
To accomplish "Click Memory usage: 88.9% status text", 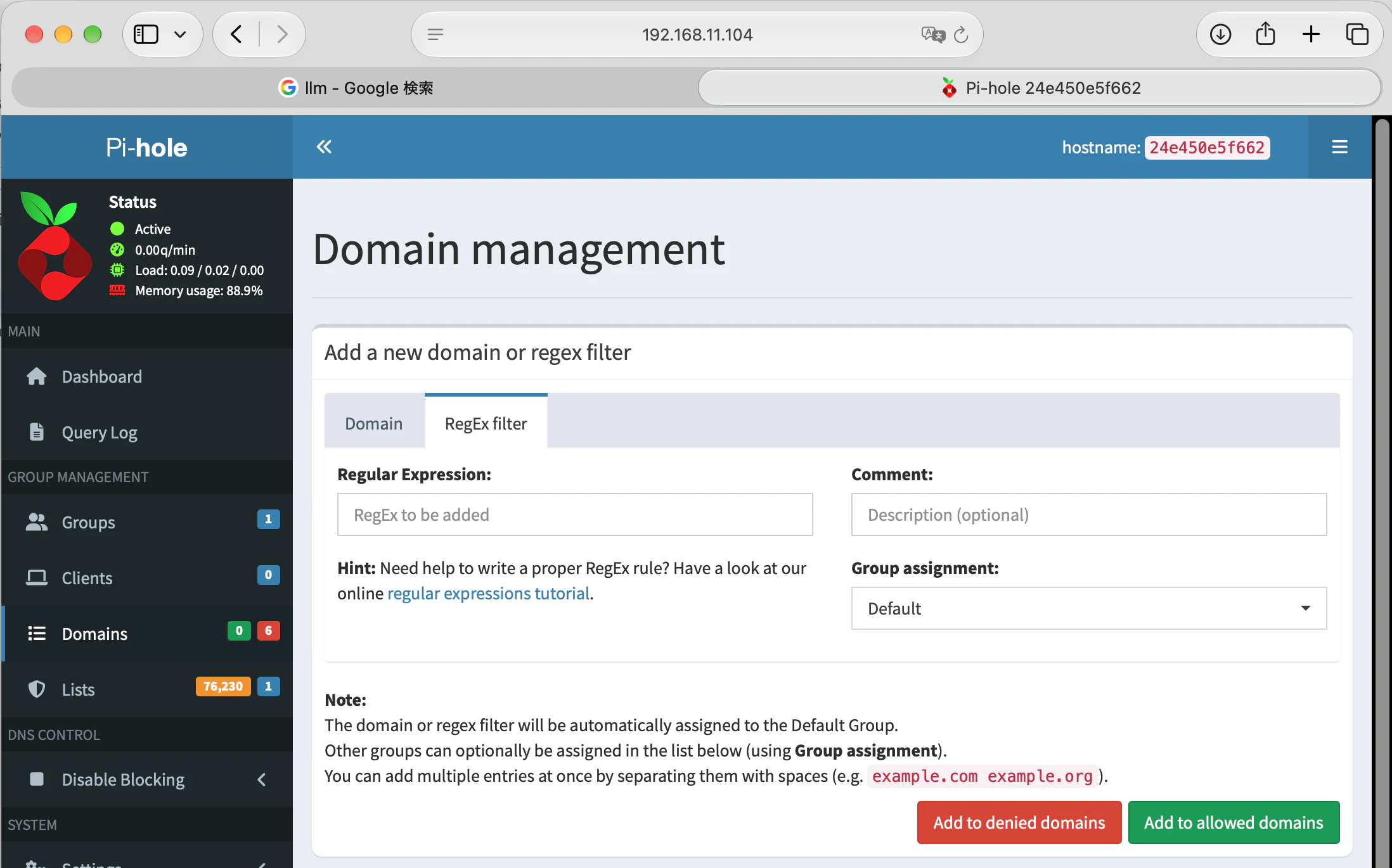I will coord(198,290).
